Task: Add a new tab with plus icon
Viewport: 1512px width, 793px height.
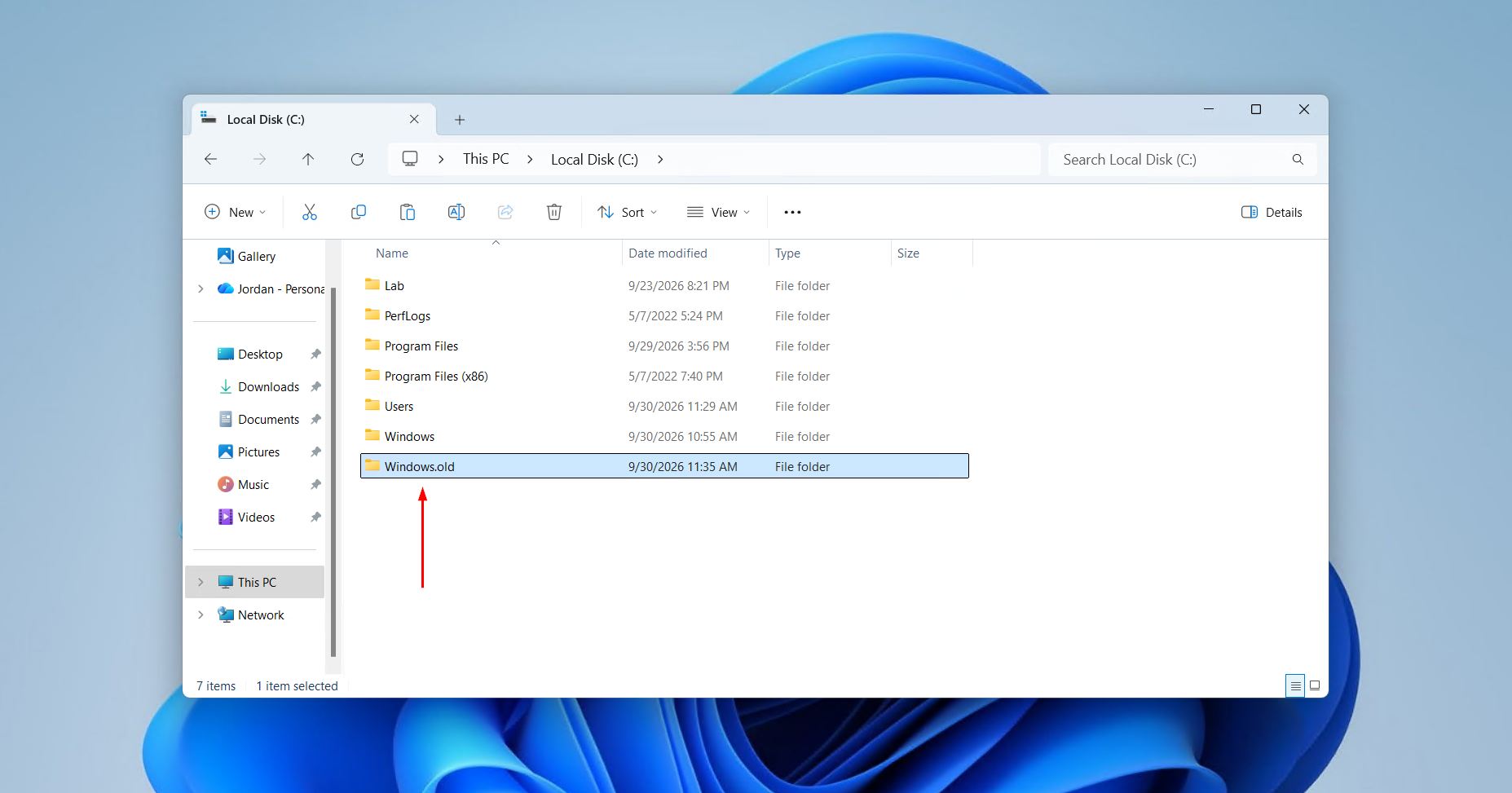Action: 460,120
